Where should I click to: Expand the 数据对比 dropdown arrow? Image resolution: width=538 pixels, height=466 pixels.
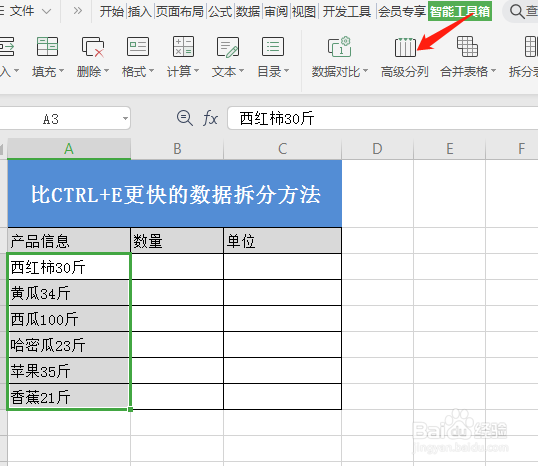click(365, 71)
